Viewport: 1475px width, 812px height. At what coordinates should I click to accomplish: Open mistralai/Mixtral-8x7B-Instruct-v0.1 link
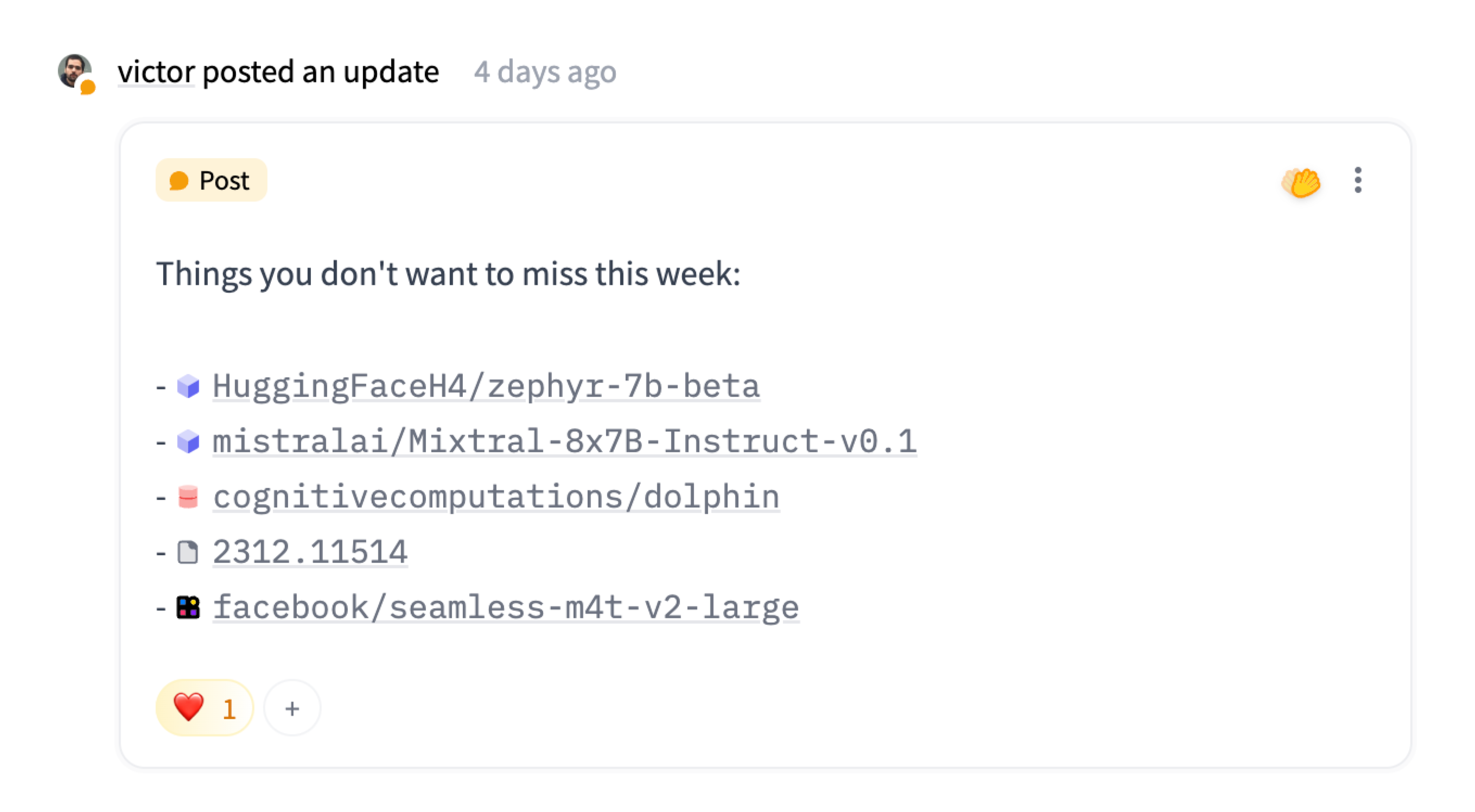click(564, 442)
